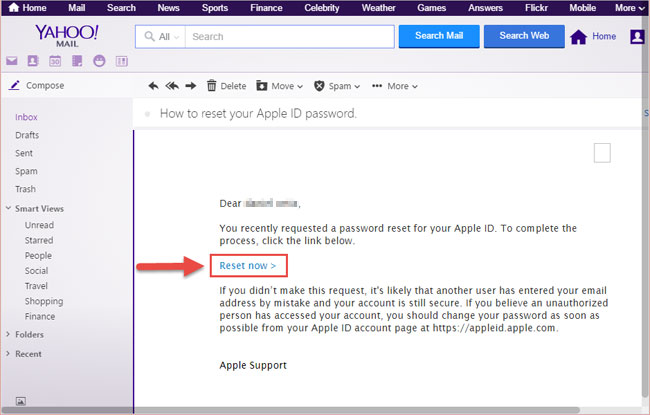
Task: Select the Finance smart view in sidebar
Action: pos(40,316)
